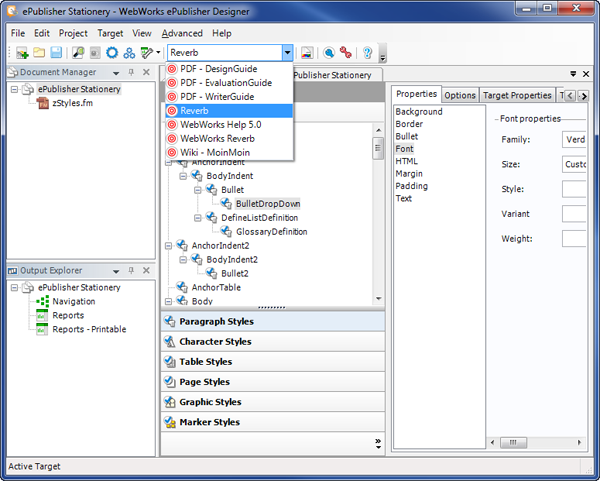
Task: Choose Wiki - MoinMoin target
Action: [x=229, y=153]
